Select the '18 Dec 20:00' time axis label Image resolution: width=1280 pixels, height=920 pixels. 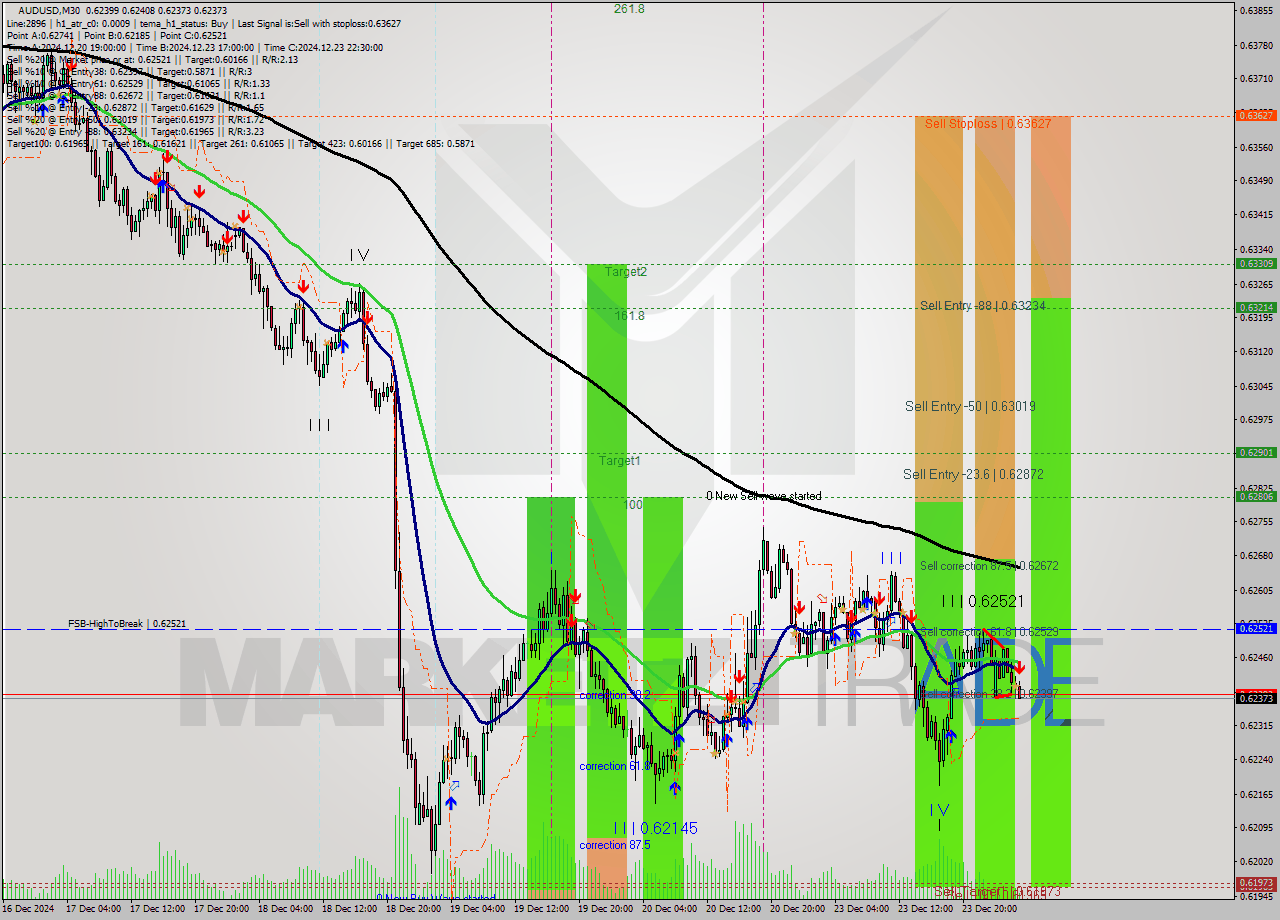click(411, 909)
